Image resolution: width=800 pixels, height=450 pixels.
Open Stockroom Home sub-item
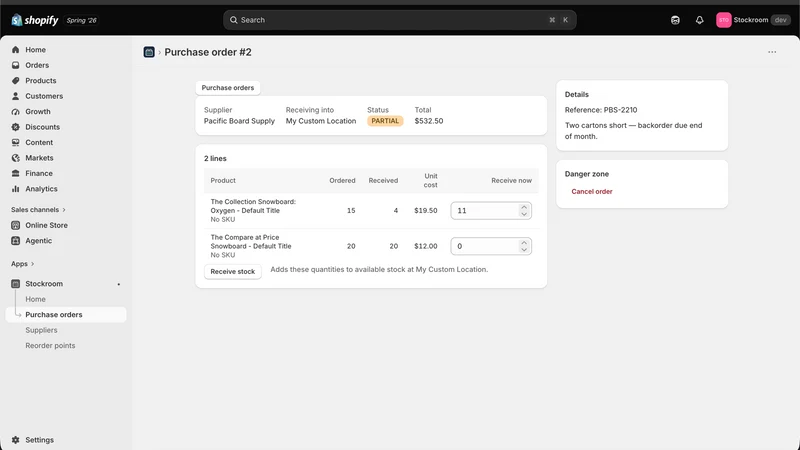click(35, 299)
